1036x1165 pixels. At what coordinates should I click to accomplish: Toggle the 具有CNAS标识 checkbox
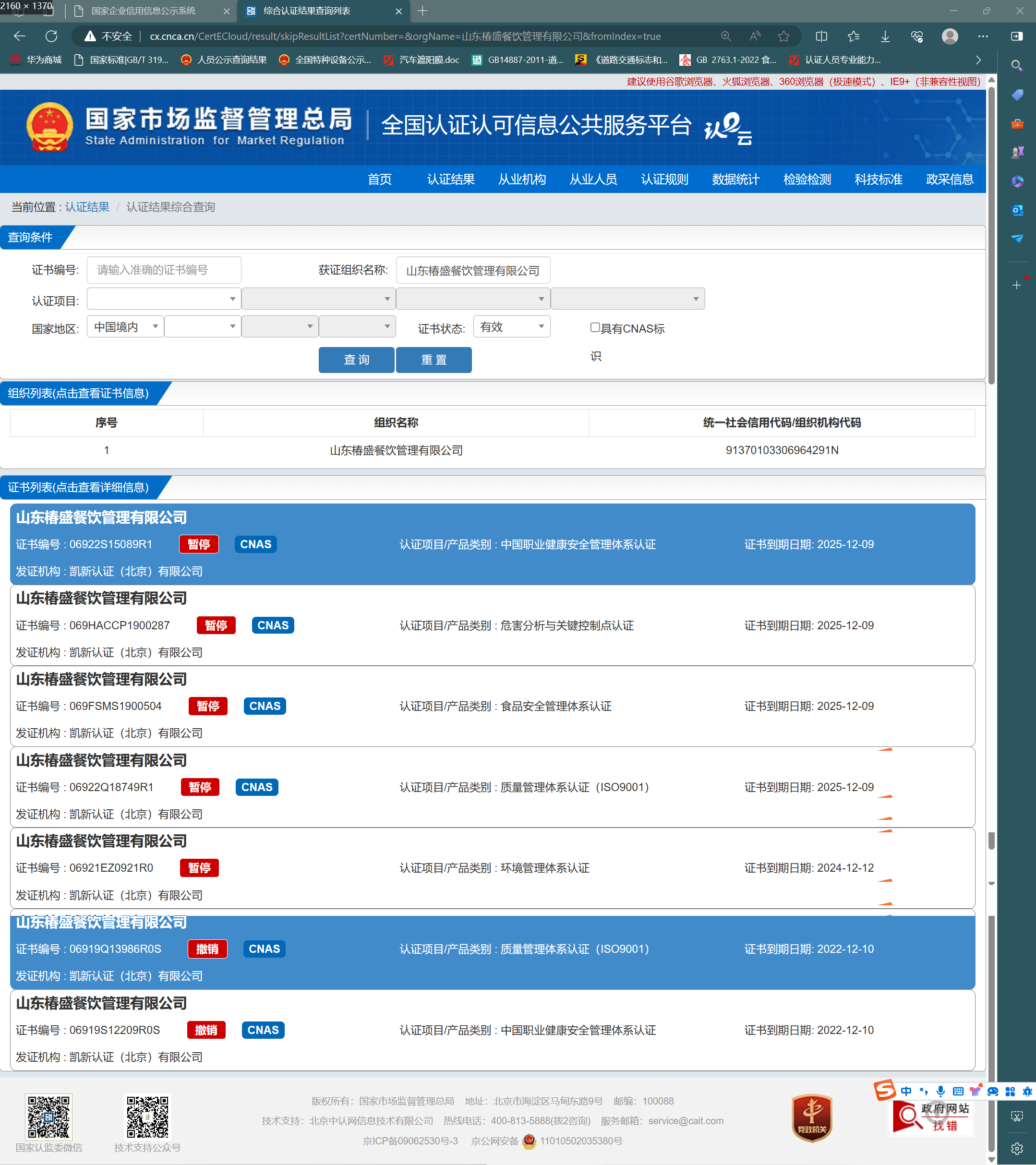click(x=595, y=327)
